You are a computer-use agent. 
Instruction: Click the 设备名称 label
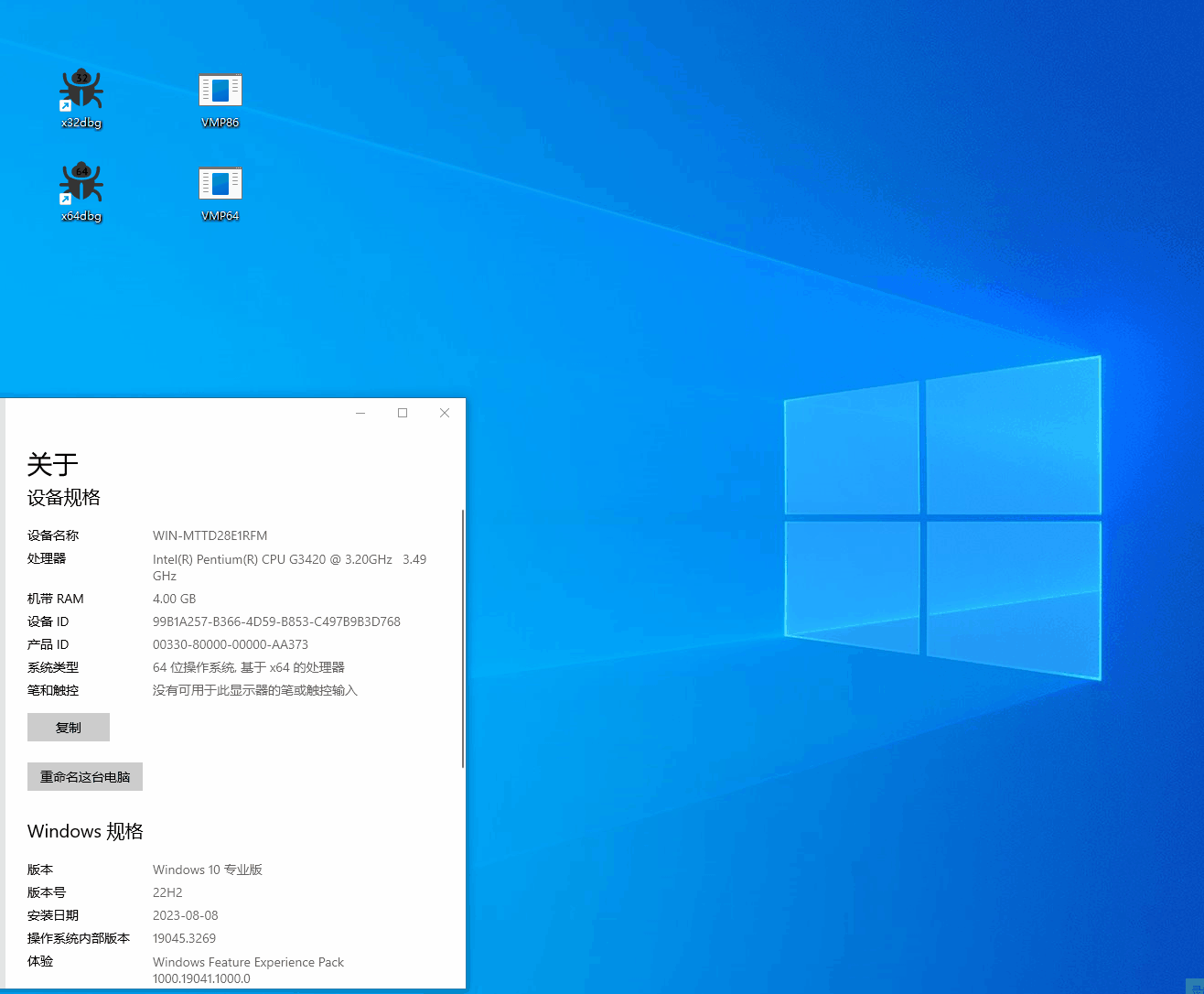53,535
